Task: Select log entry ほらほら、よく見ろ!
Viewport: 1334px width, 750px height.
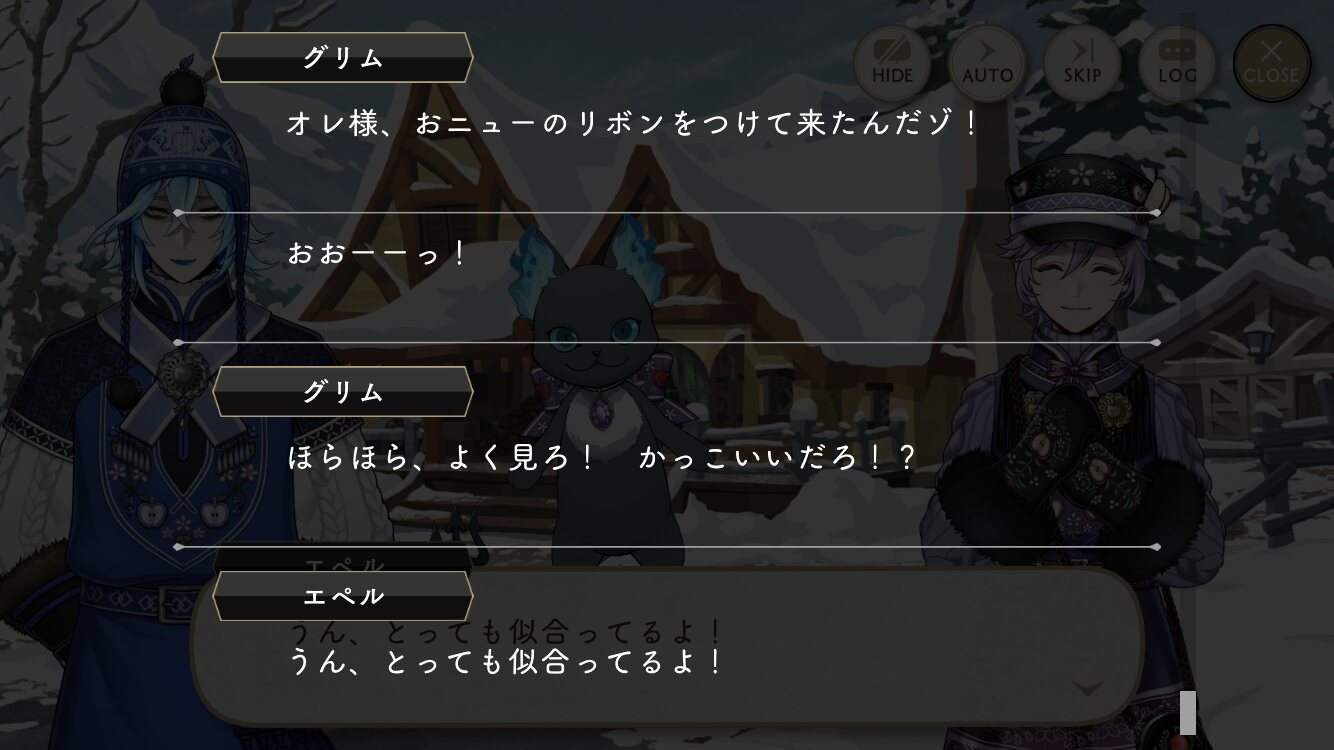Action: point(602,458)
